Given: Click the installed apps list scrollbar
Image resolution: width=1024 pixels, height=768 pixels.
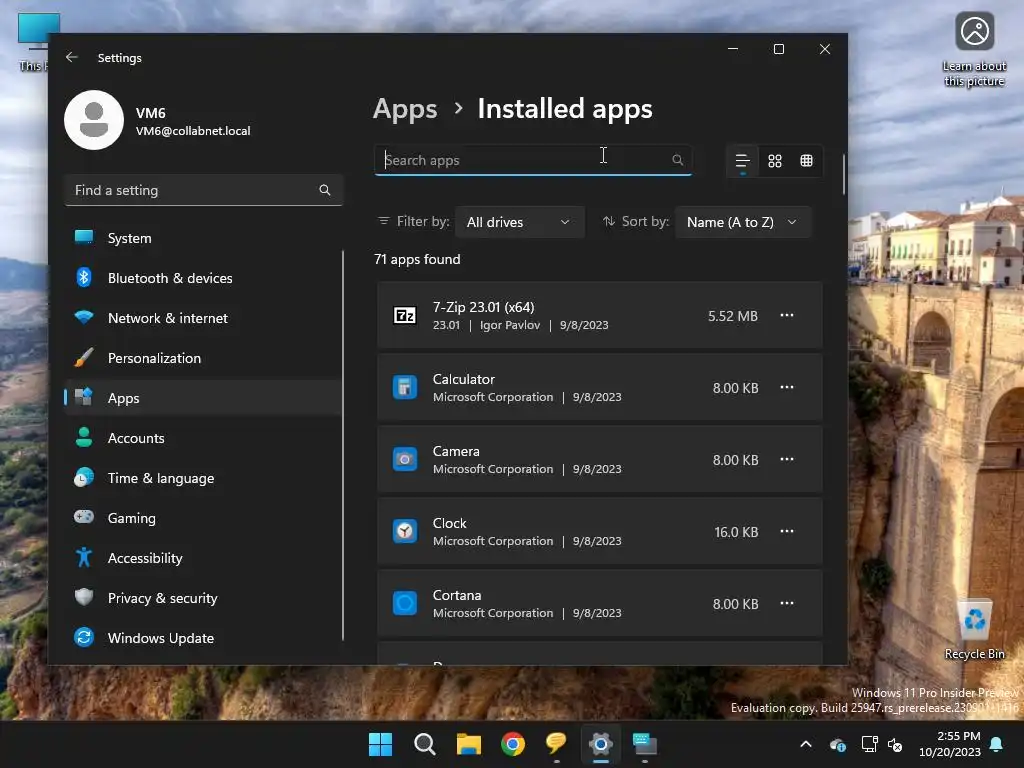Looking at the screenshot, I should click(844, 174).
